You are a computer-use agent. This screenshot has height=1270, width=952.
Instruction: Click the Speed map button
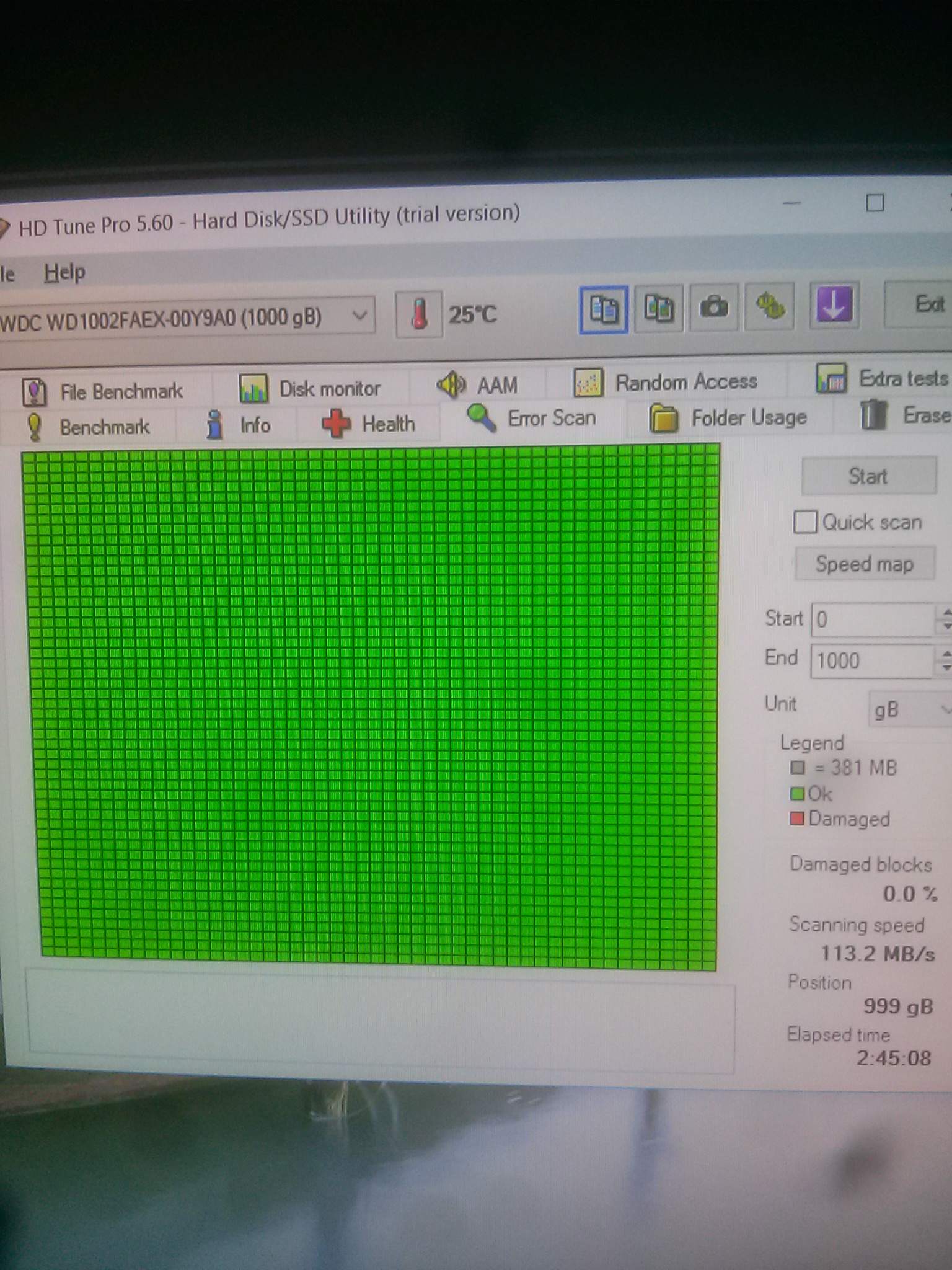(865, 563)
